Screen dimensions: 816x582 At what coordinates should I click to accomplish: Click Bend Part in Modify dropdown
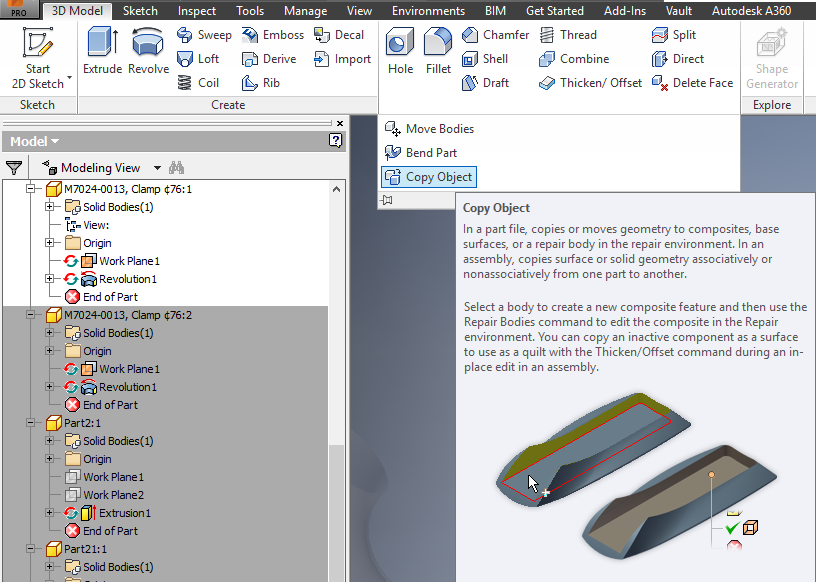(x=421, y=153)
